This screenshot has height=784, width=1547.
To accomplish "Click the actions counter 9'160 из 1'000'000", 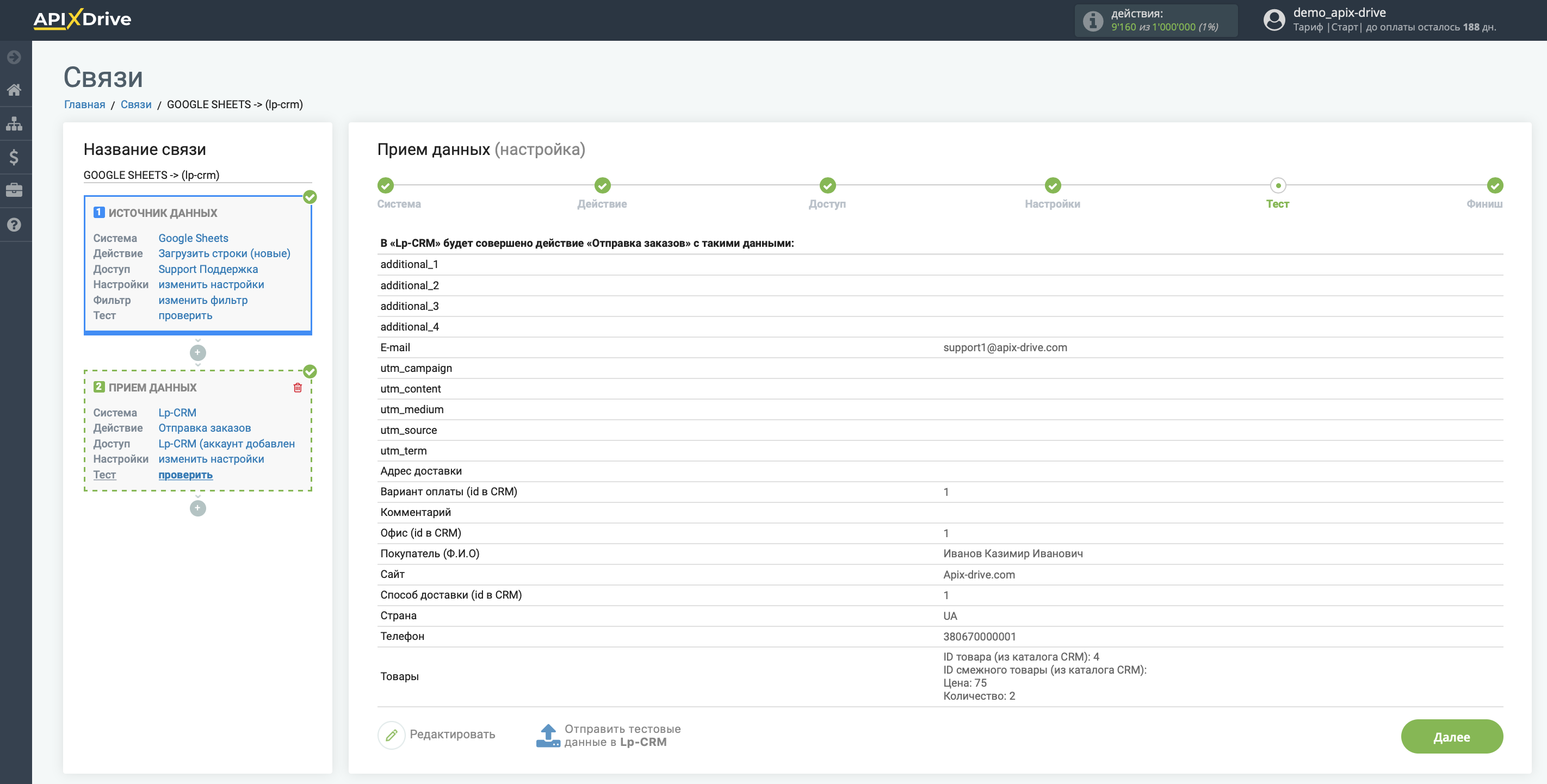I will (x=1164, y=27).
